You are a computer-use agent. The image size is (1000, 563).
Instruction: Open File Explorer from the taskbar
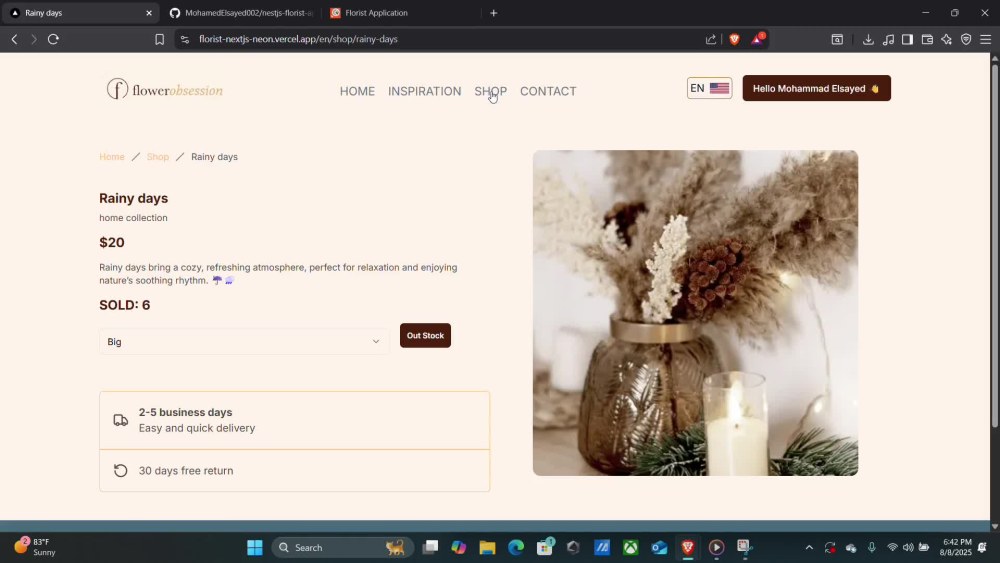pos(487,547)
